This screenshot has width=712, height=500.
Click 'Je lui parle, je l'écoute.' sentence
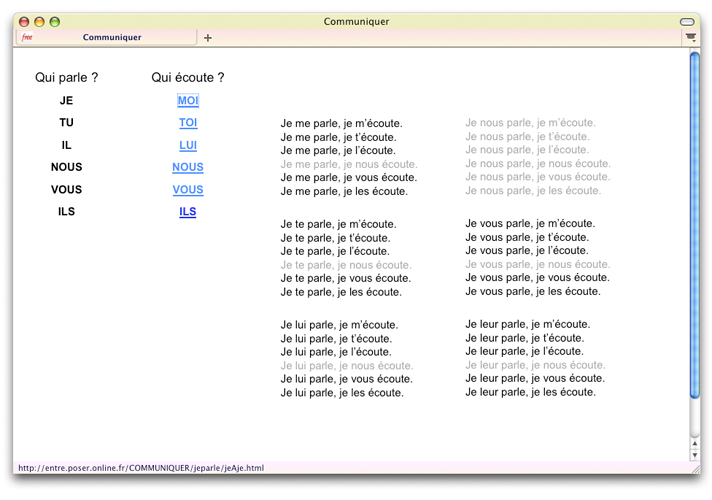pos(336,352)
